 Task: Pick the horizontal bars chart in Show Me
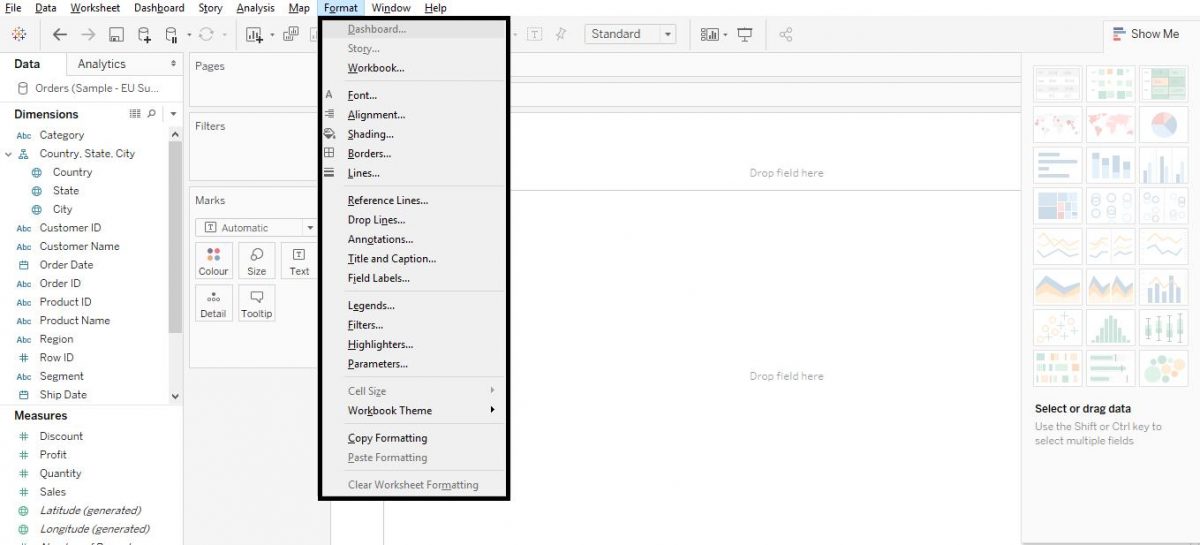coord(1058,166)
